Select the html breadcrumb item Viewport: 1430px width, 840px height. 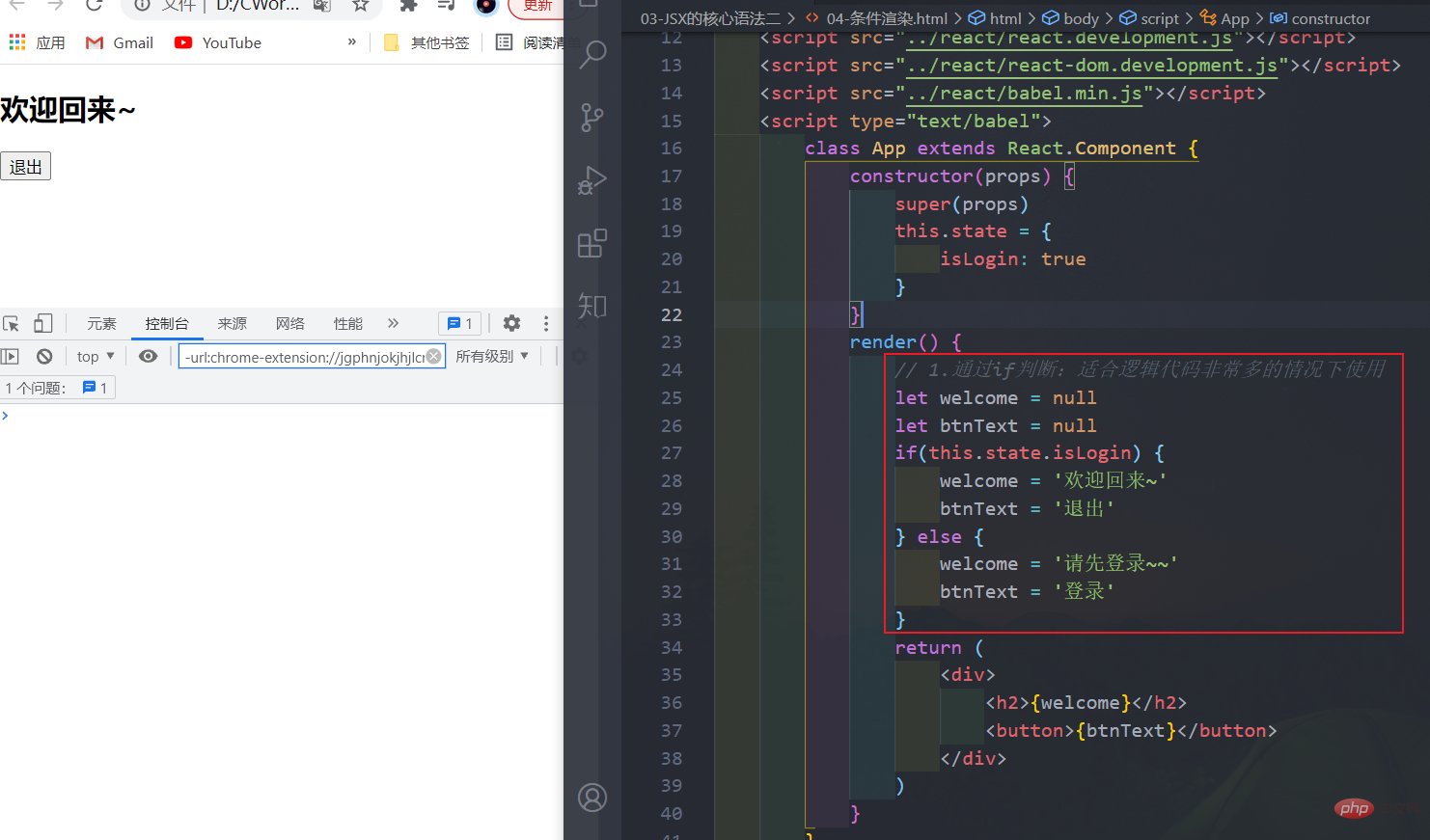pos(995,18)
